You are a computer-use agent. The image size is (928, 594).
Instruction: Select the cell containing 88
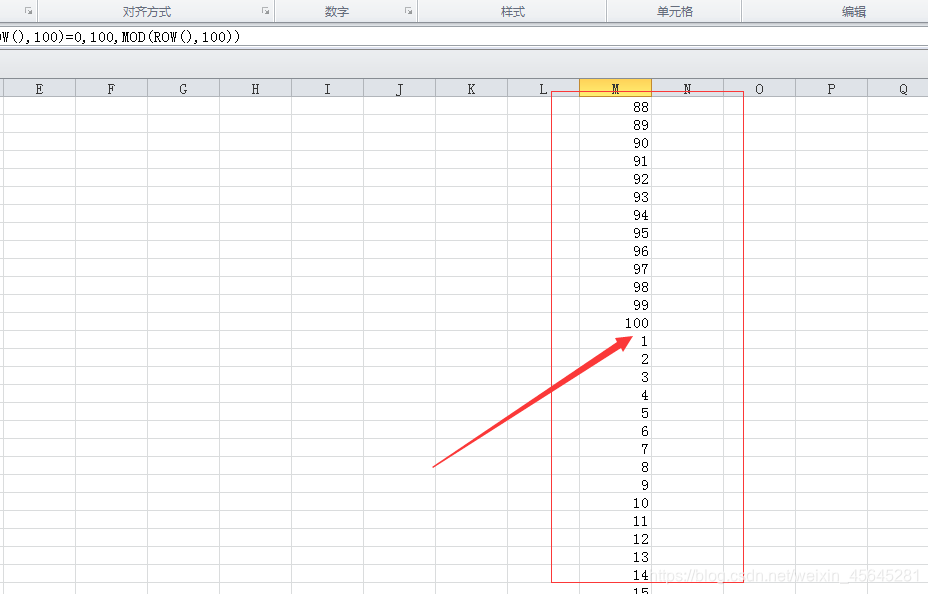616,106
